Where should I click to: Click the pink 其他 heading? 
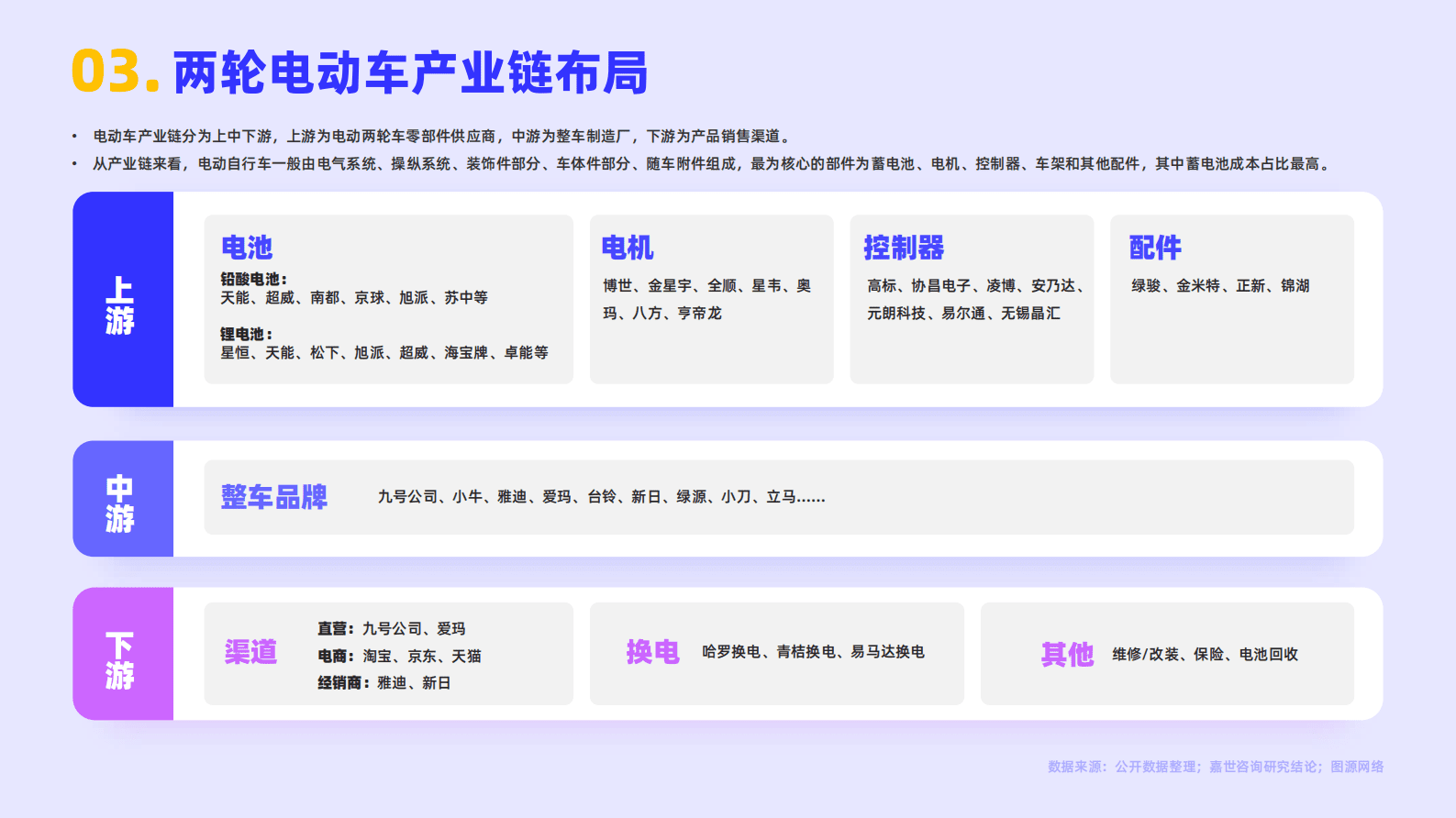coord(1067,655)
